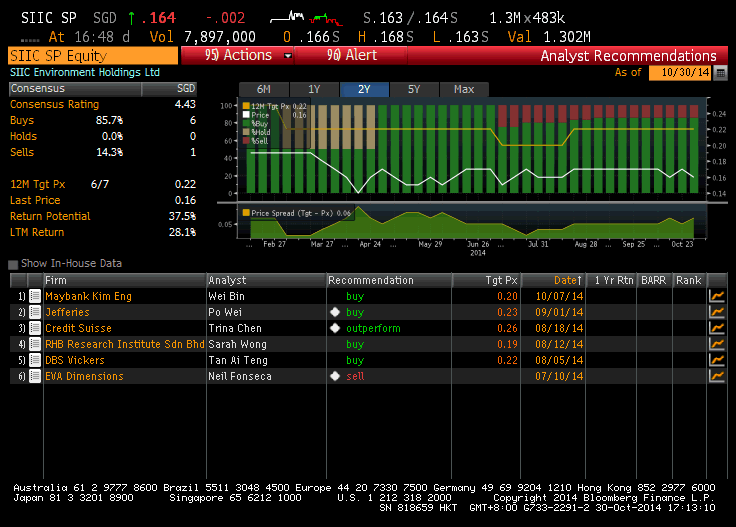Open the report document icon for Maybank Kim Eng
The width and height of the screenshot is (736, 527).
[34, 296]
